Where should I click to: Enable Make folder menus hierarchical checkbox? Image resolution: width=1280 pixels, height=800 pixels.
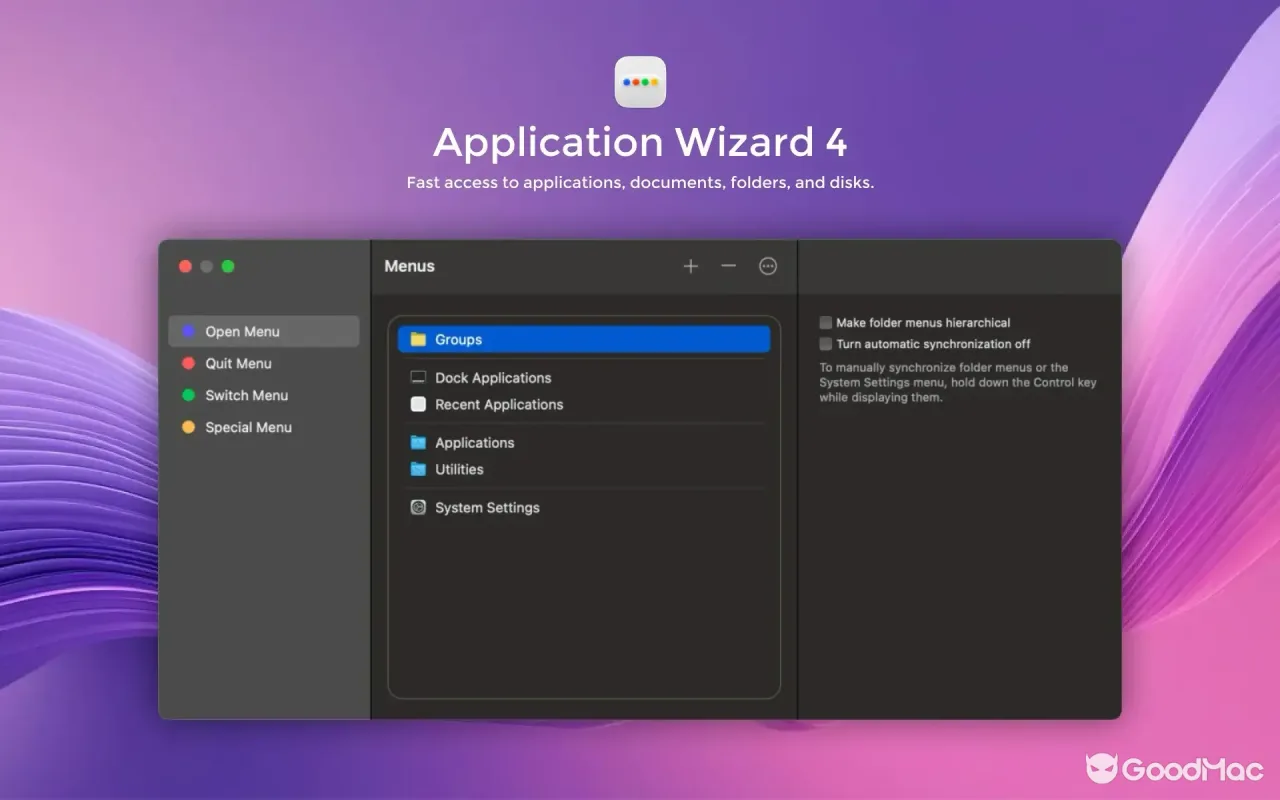(826, 323)
